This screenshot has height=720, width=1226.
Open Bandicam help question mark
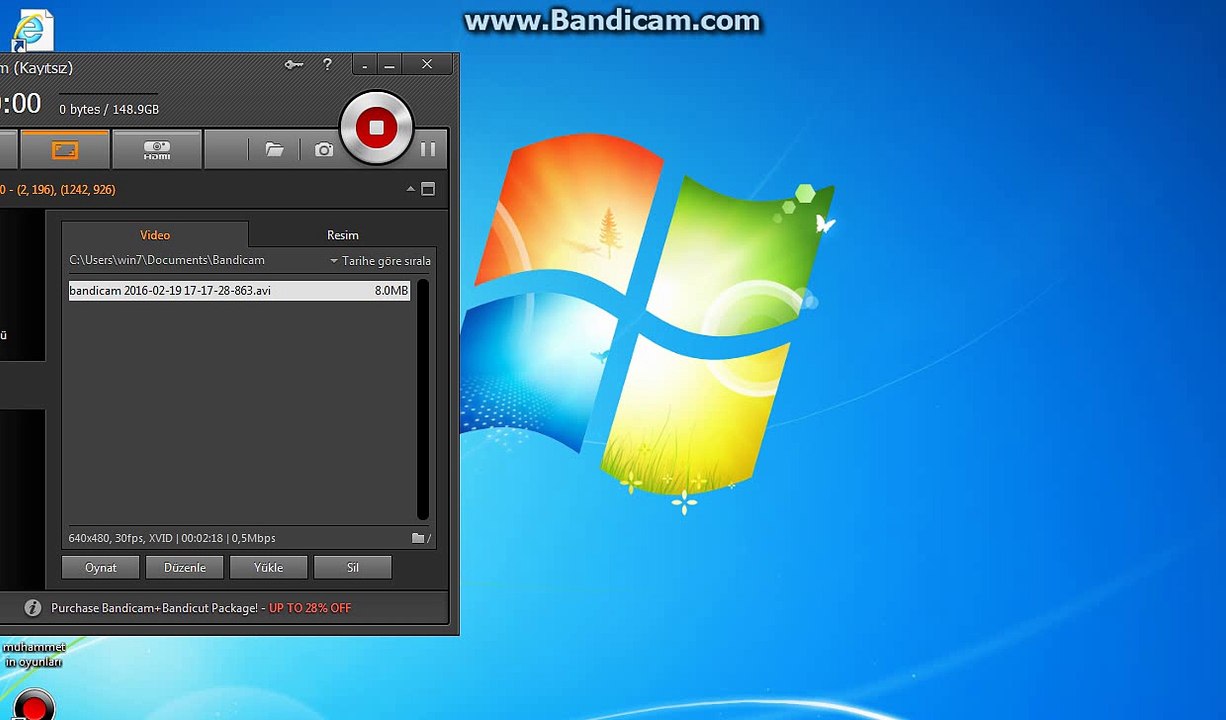point(327,65)
